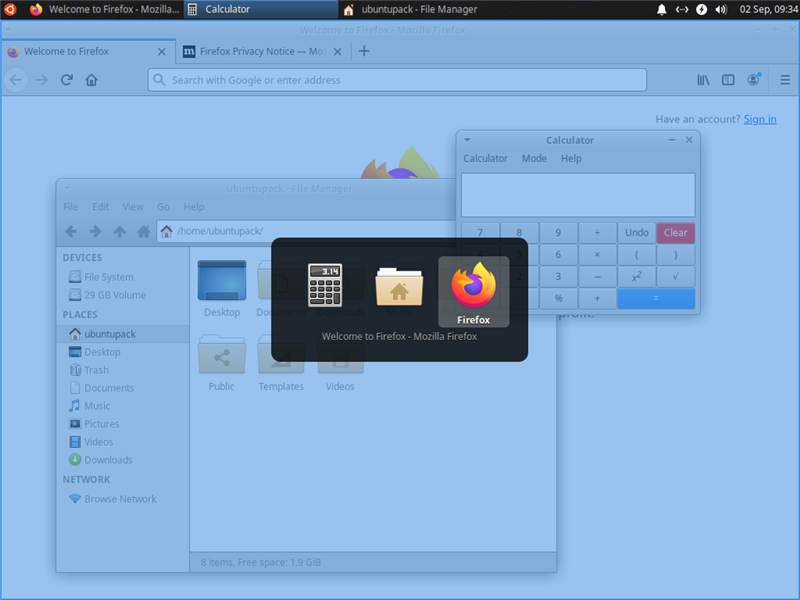
Task: Click the Undo button in Calculator
Action: coord(637,233)
